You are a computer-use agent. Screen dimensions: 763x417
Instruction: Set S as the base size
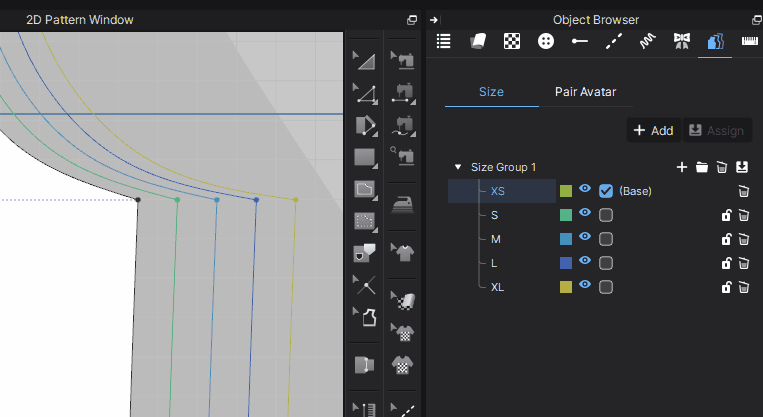coord(606,215)
